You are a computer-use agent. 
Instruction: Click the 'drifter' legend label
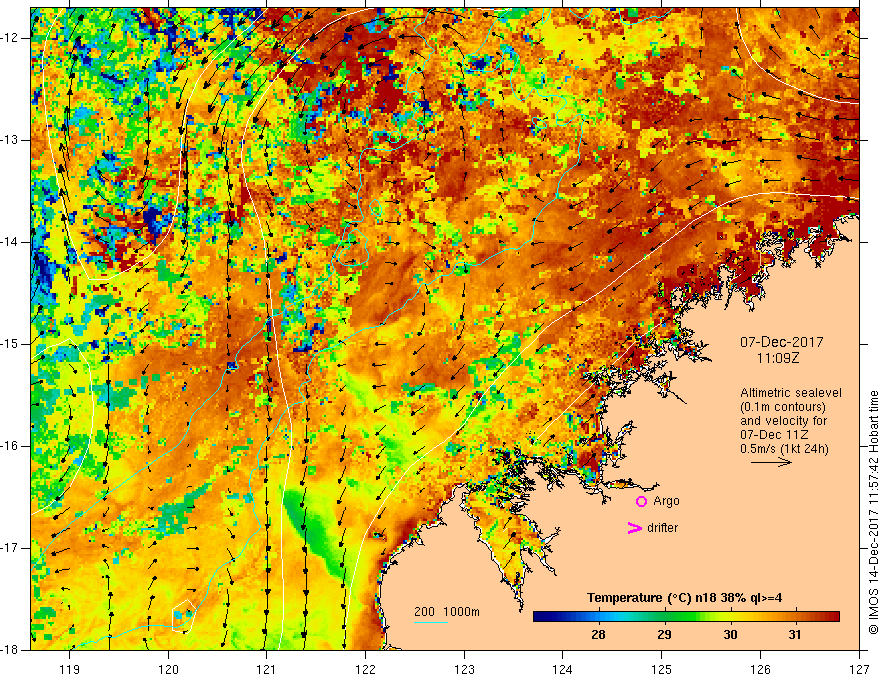click(662, 528)
